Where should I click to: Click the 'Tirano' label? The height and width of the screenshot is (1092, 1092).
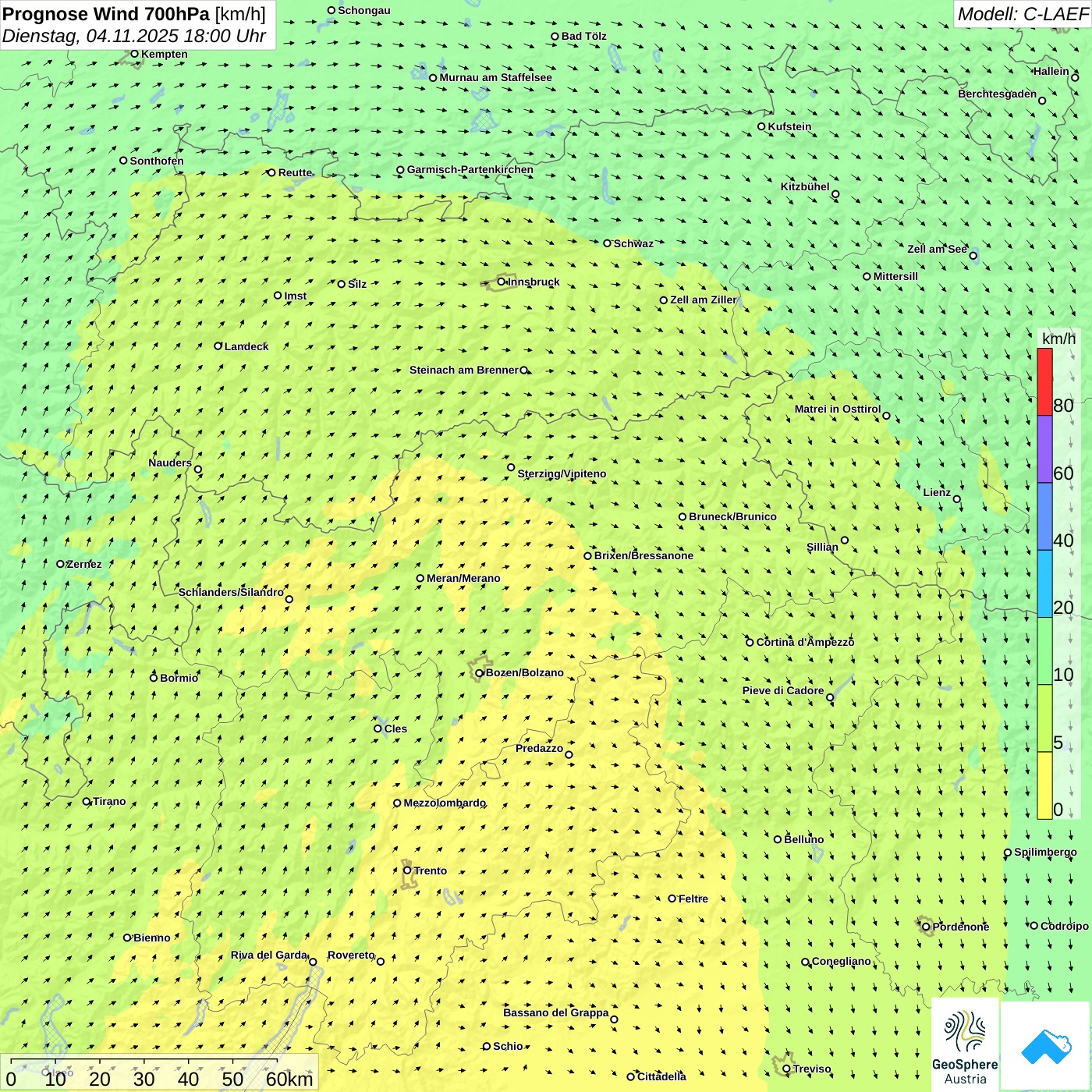tap(109, 801)
